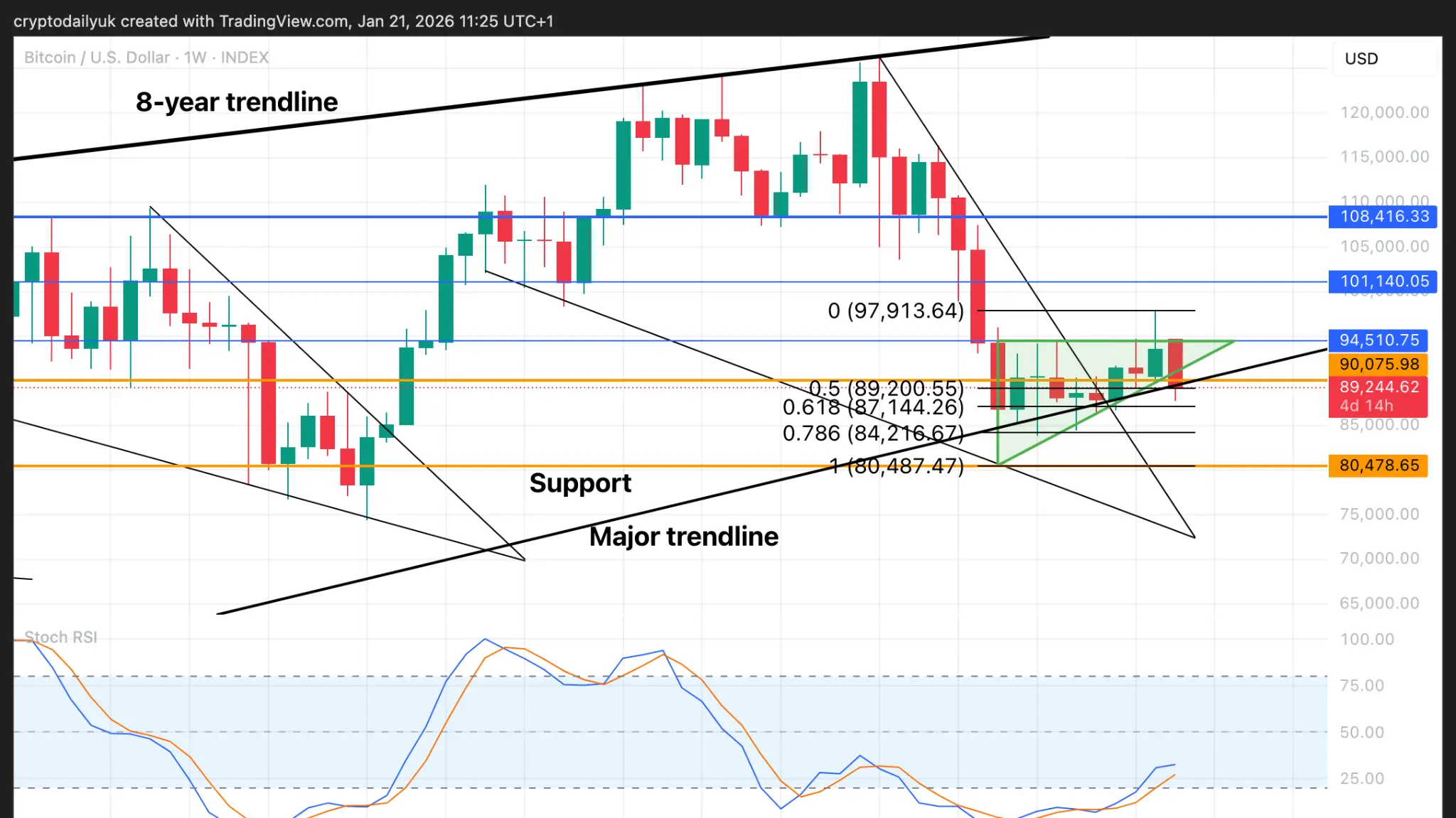Click the red 89,244.62 current price label

click(x=1379, y=387)
